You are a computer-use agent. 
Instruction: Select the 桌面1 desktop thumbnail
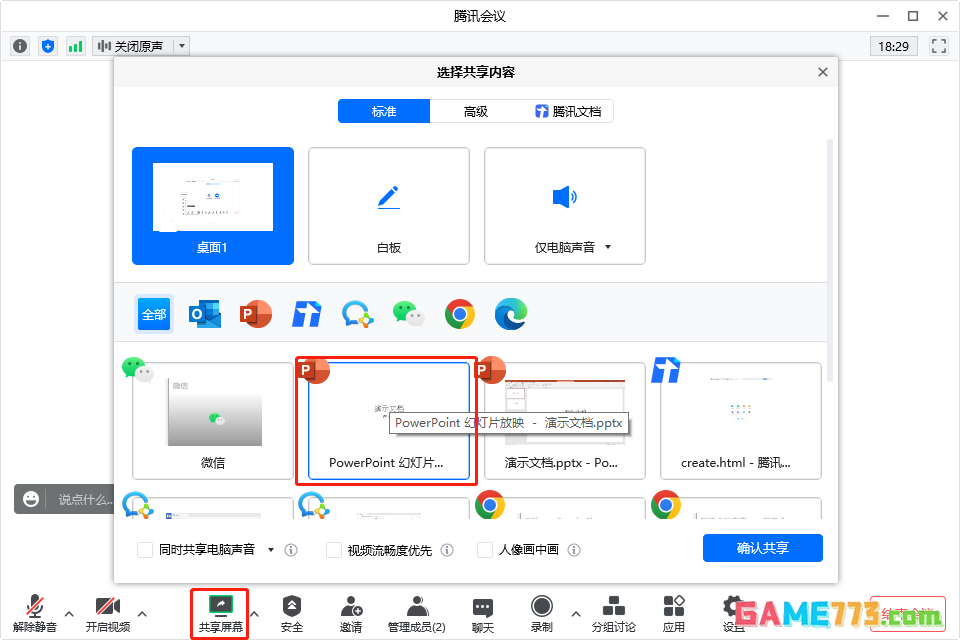213,206
